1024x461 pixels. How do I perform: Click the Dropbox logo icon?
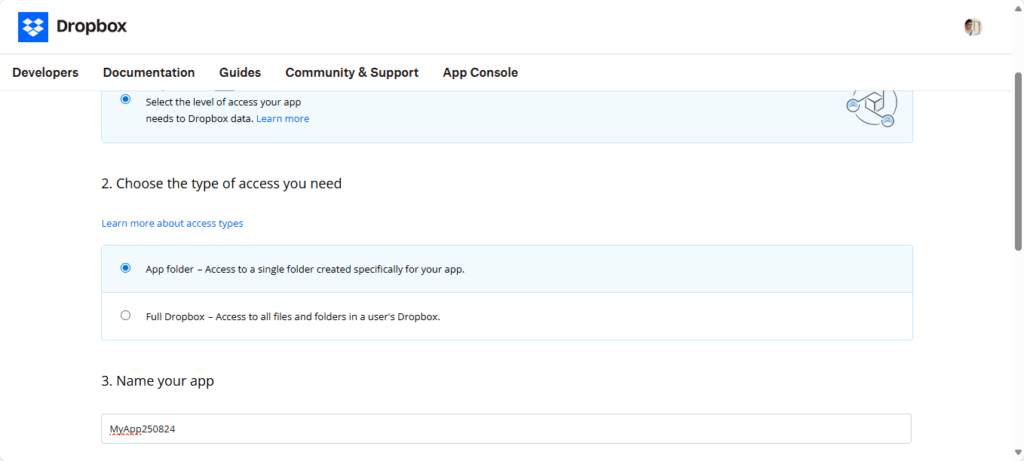pyautogui.click(x=33, y=27)
